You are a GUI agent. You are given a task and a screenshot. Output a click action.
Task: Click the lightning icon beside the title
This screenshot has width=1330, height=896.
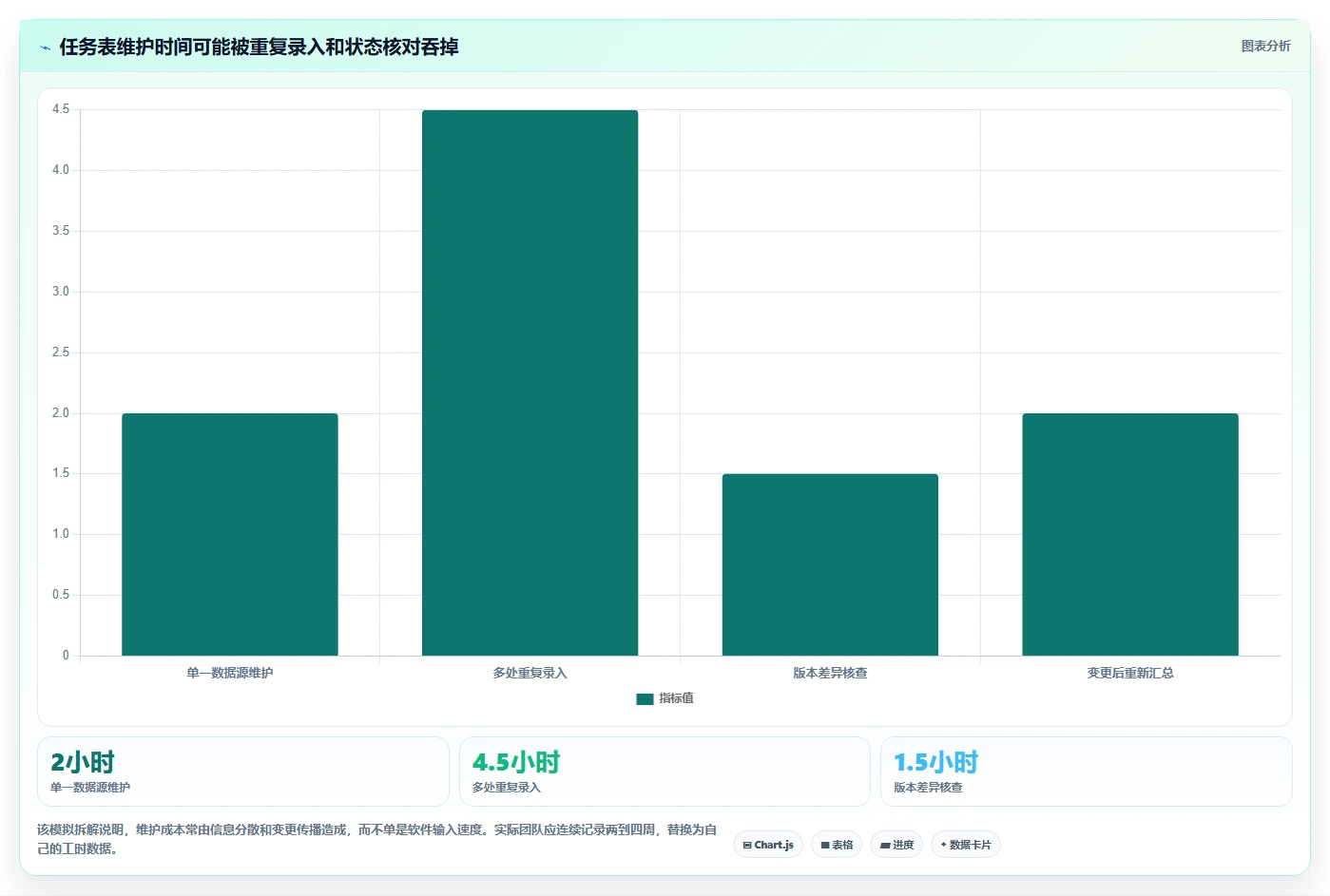tap(45, 48)
